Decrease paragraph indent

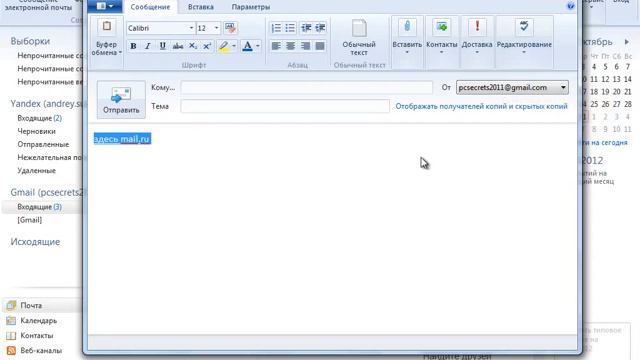point(306,28)
